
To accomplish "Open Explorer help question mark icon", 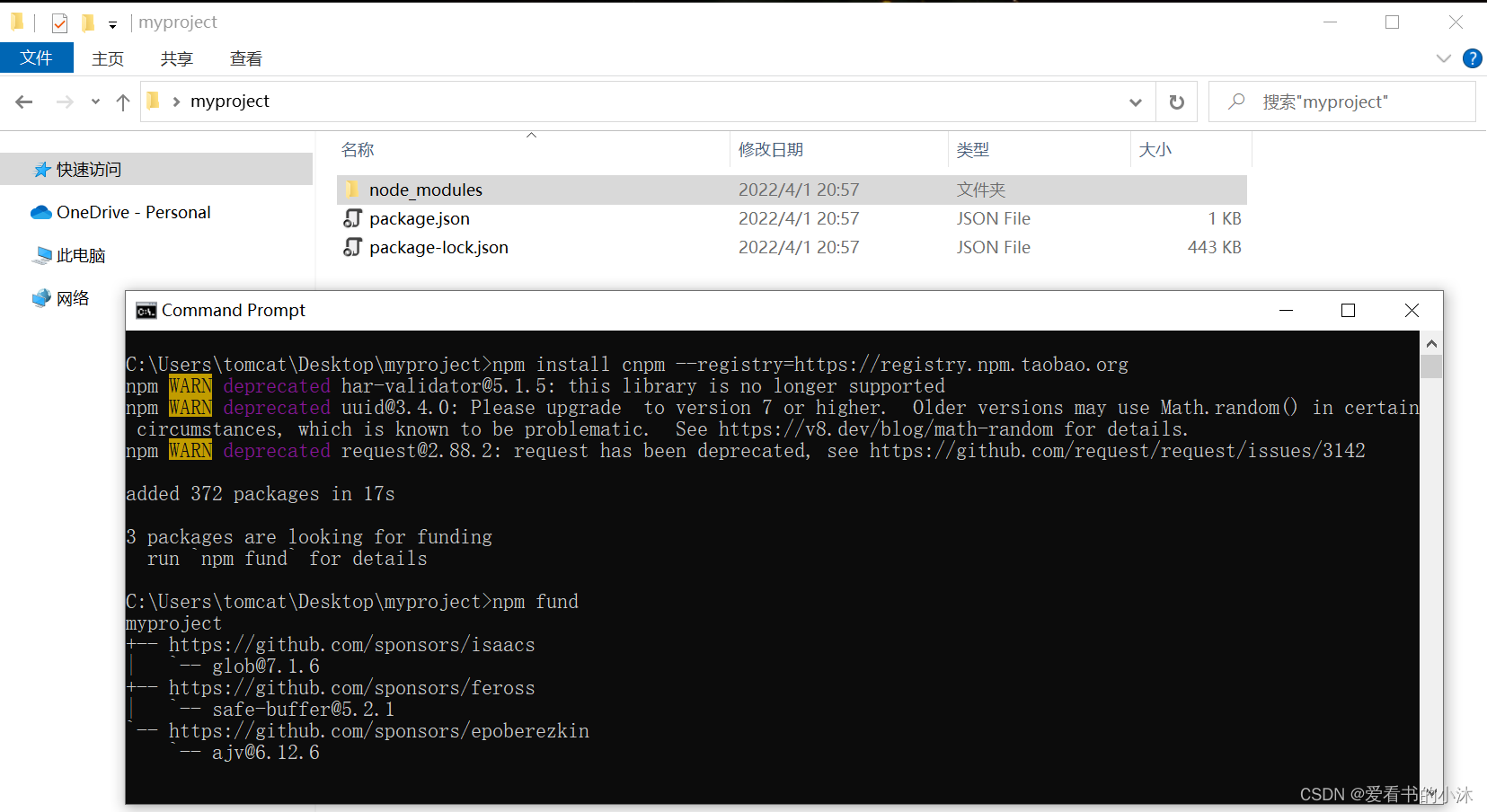I will click(x=1473, y=58).
